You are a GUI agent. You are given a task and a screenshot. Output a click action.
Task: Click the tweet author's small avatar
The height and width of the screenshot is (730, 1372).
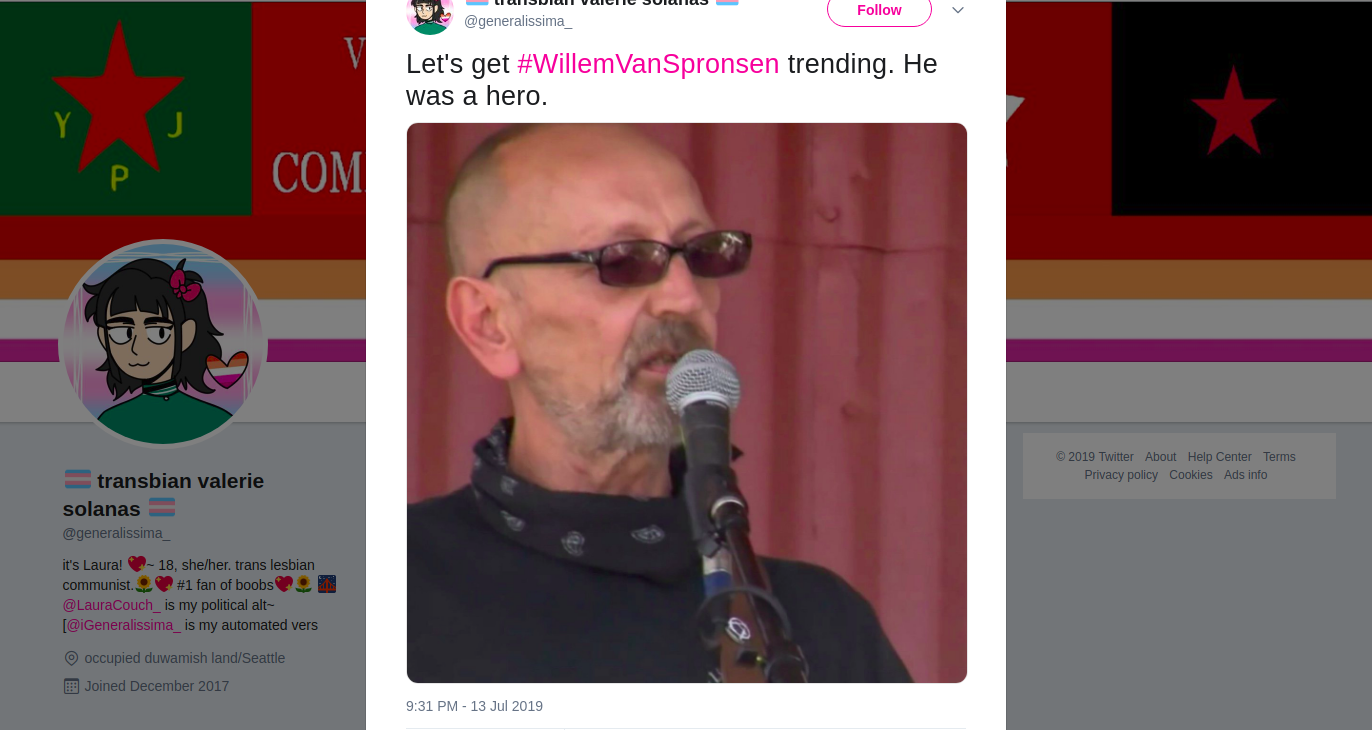[430, 10]
